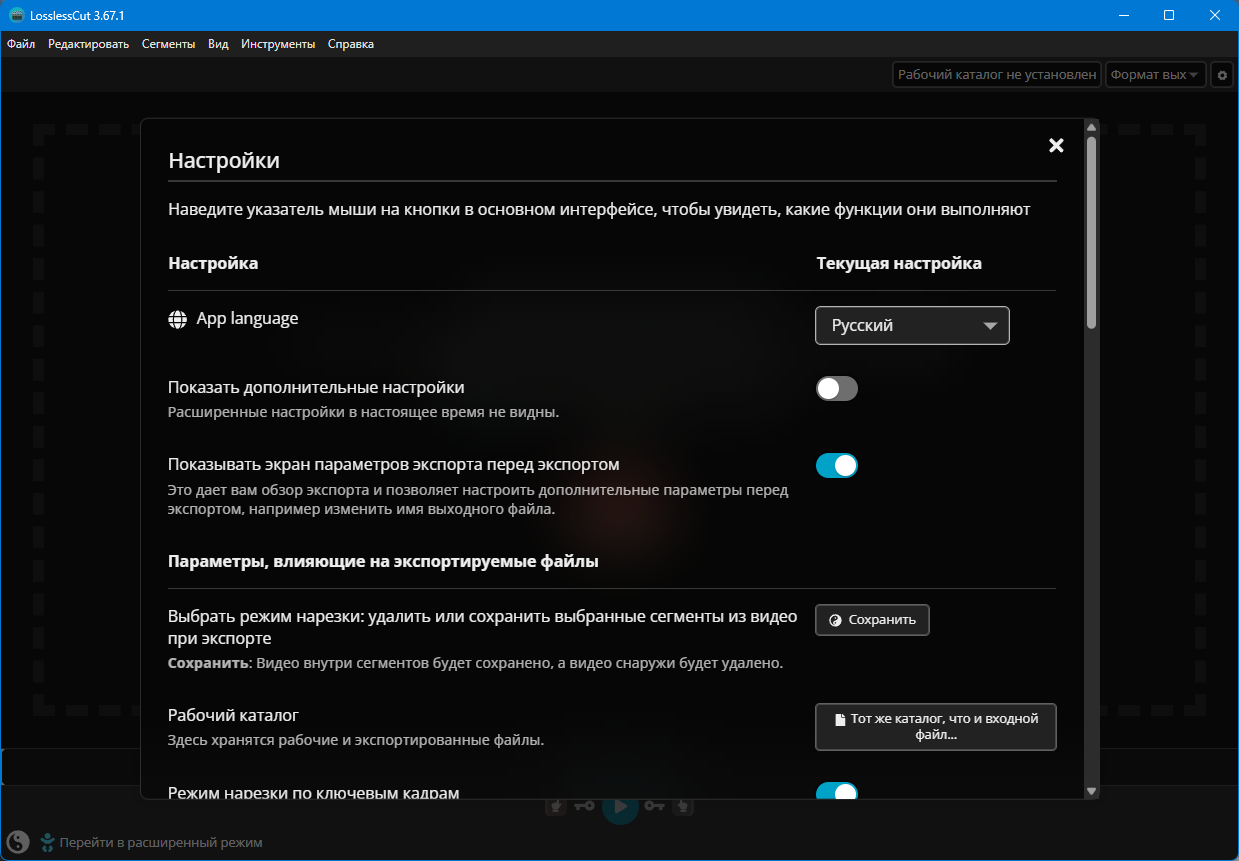The image size is (1239, 861).
Task: Disable the export options screen toggle
Action: pos(837,466)
